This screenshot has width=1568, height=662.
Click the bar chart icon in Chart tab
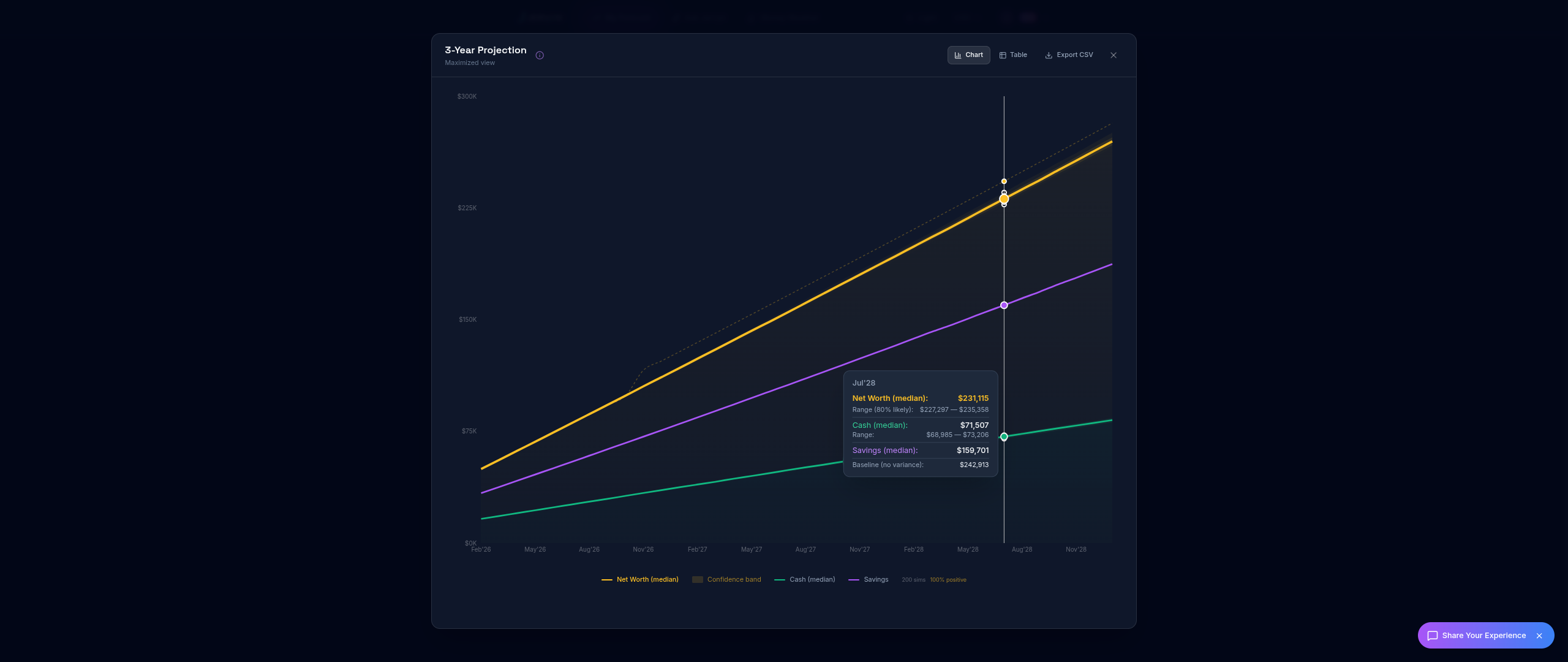pos(958,55)
